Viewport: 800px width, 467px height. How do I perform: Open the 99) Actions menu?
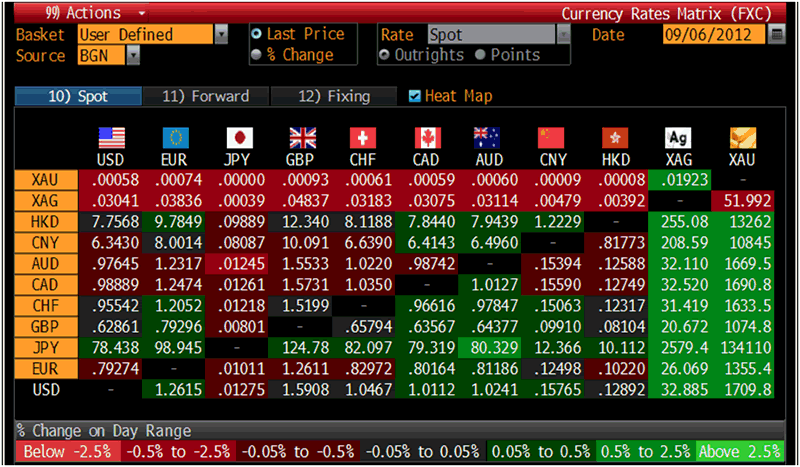[85, 13]
